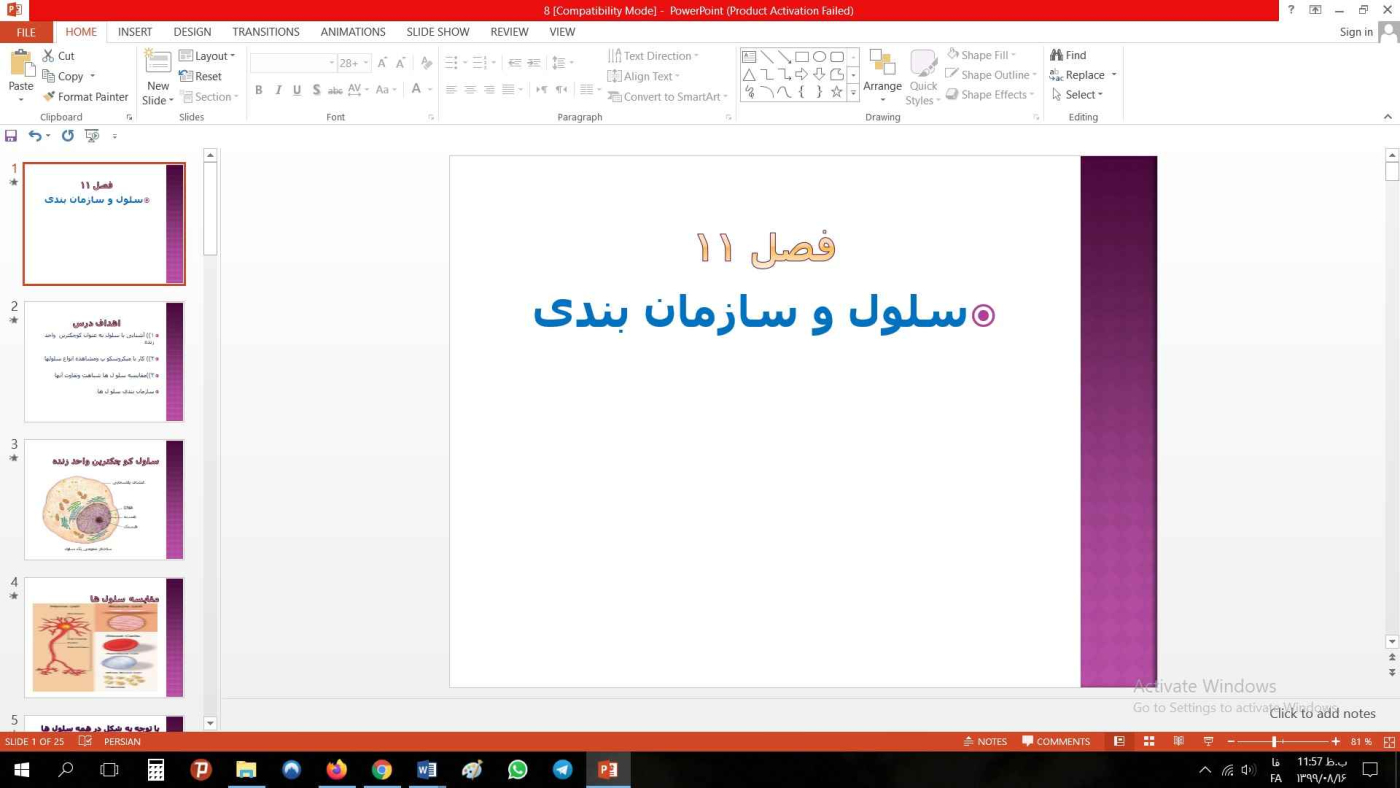Viewport: 1400px width, 788px height.
Task: Click the Save icon in Quick Access Toolbar
Action: click(11, 136)
